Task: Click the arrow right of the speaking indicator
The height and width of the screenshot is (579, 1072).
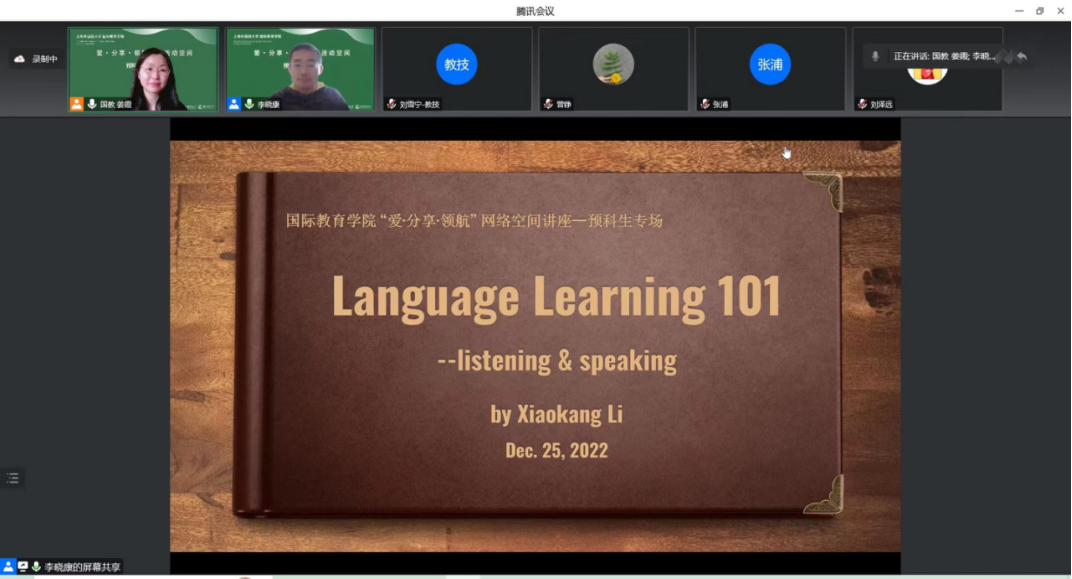Action: pos(1021,57)
